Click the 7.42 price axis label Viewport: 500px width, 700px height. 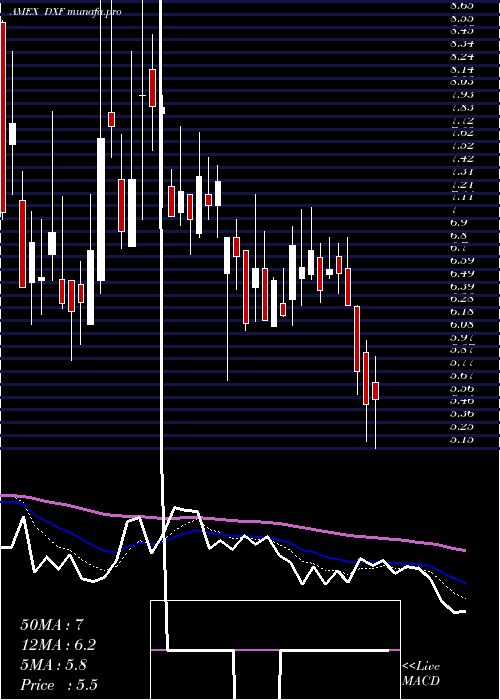[462, 158]
